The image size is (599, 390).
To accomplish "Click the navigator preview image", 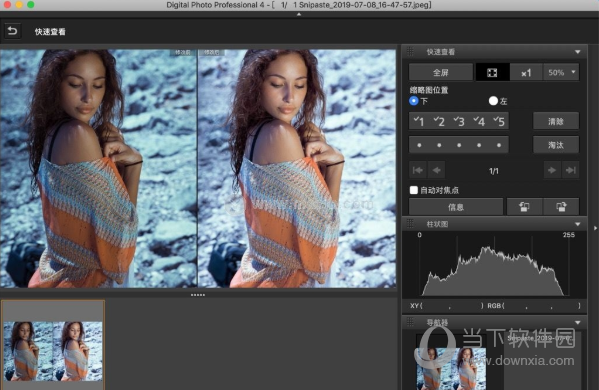I will 451,368.
